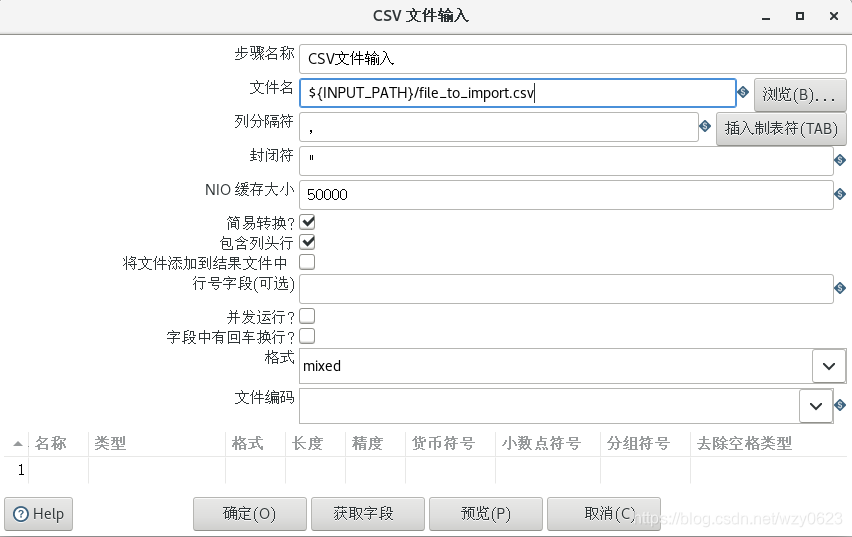Click the 插入制表符(TAB) button
This screenshot has width=852, height=537.
[x=781, y=129]
